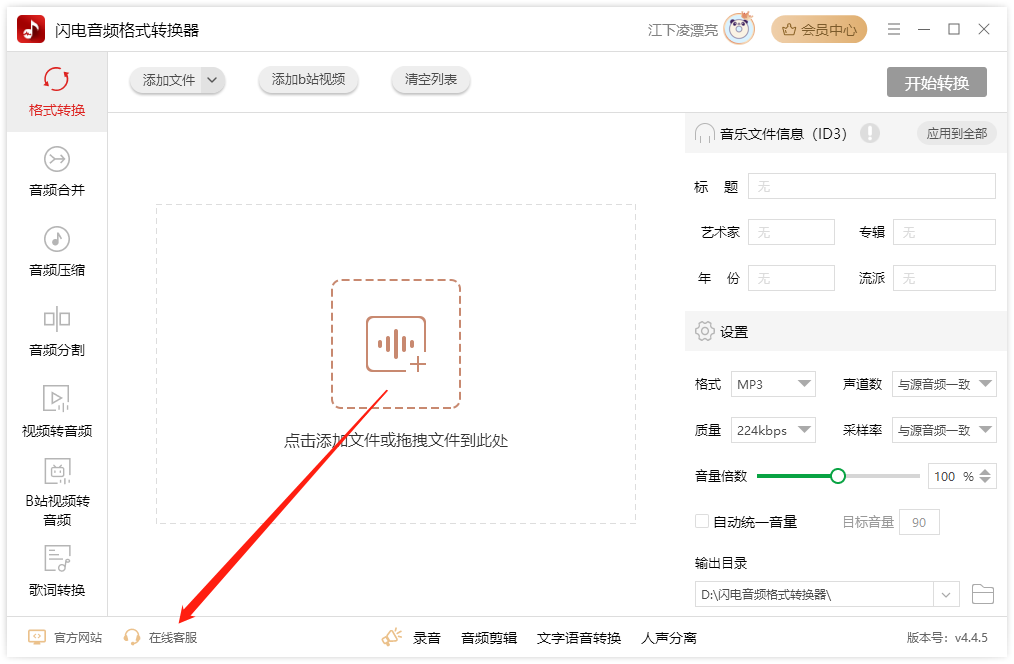Open the output directory folder icon

pyautogui.click(x=982, y=595)
